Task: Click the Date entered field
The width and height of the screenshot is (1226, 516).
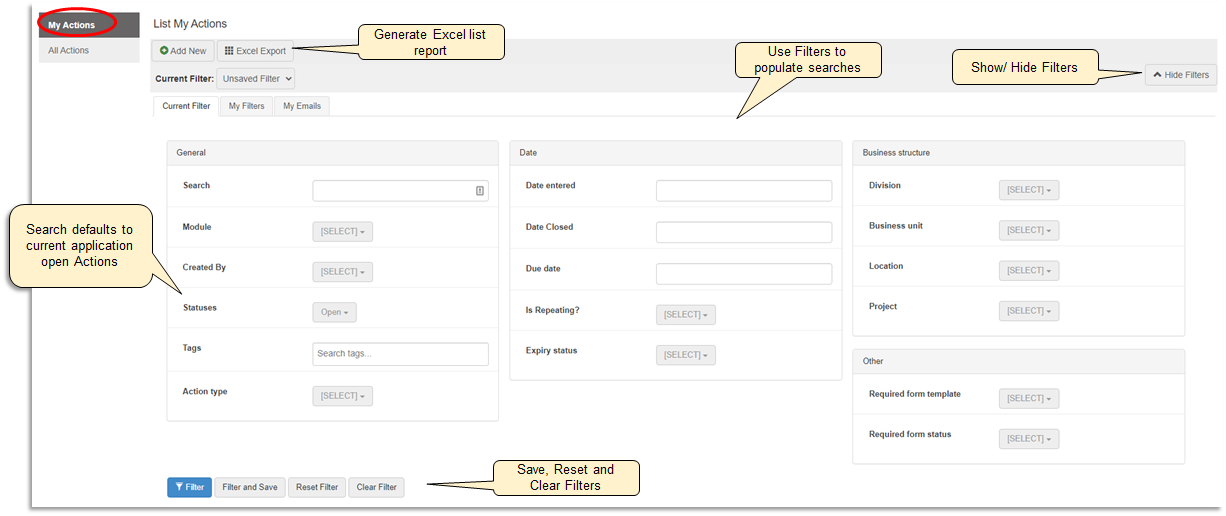Action: [x=743, y=191]
